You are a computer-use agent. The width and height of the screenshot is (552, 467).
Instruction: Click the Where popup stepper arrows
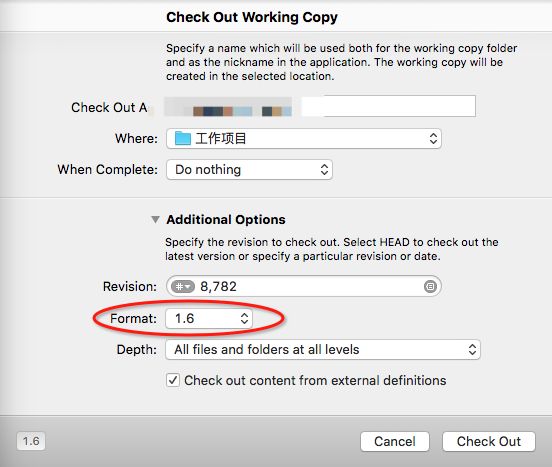[x=433, y=138]
